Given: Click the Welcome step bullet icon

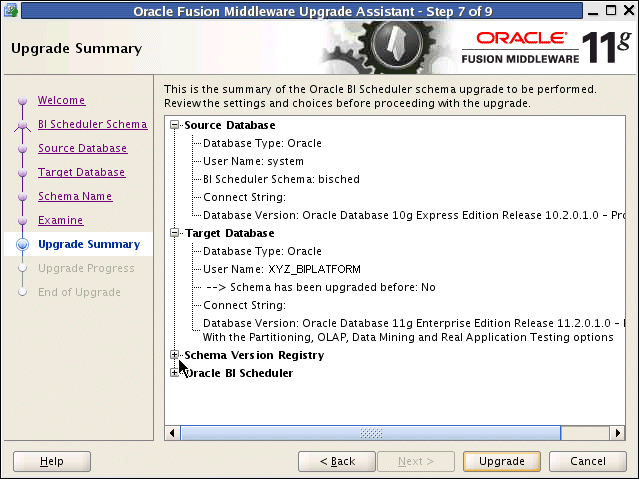Looking at the screenshot, I should point(22,100).
